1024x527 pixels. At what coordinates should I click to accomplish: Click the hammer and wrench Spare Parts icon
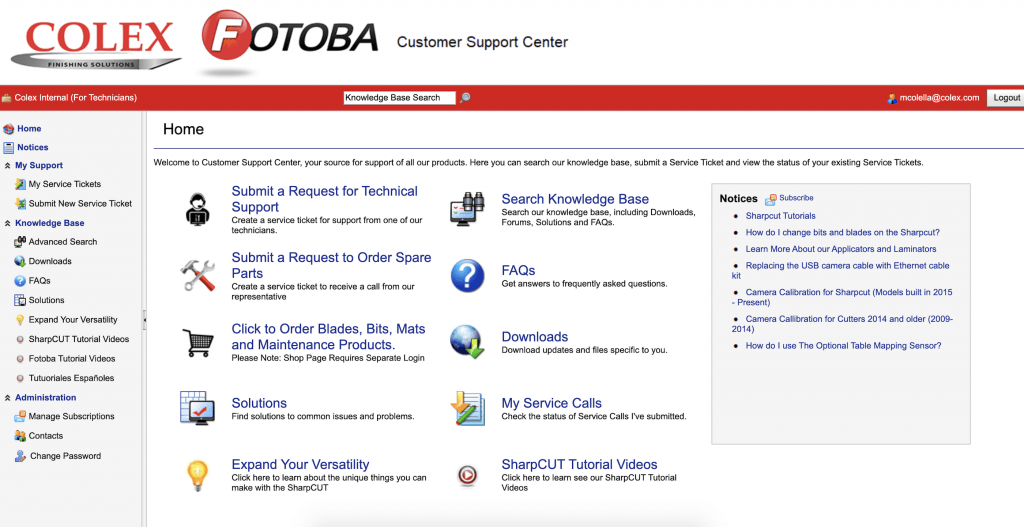click(198, 276)
